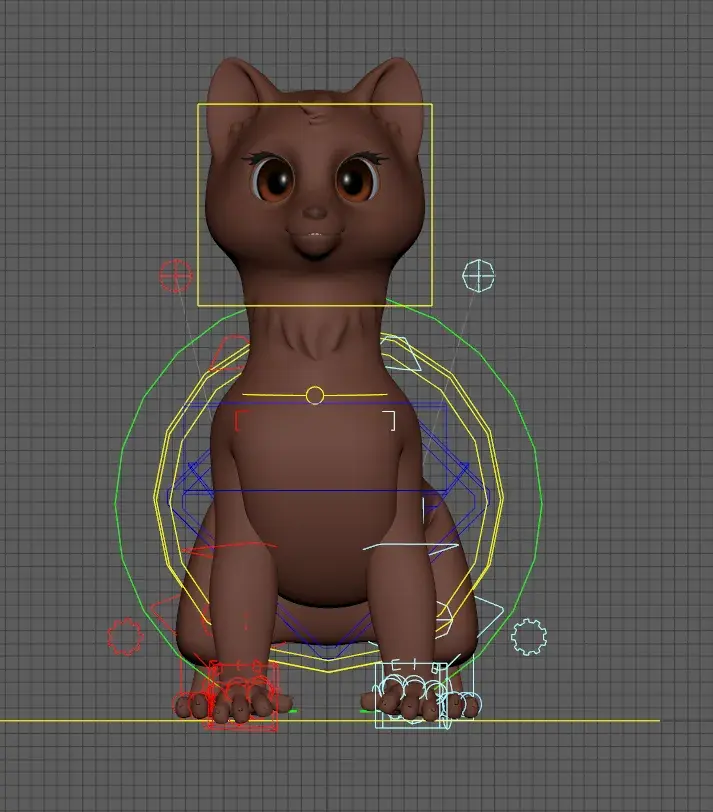Select the cyan gear-shaped control
This screenshot has height=812, width=713.
click(528, 636)
